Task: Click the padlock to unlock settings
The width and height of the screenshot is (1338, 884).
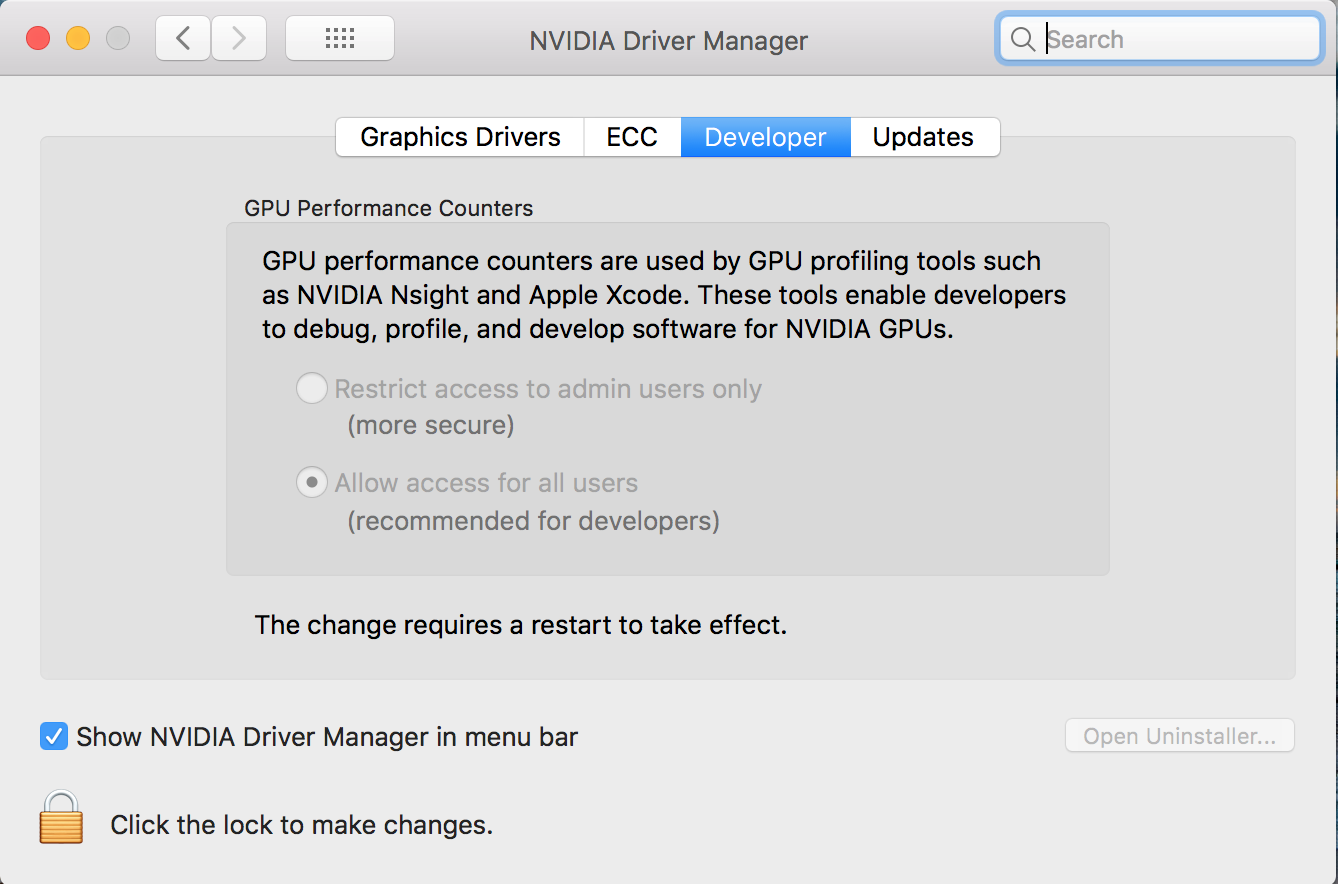Action: pyautogui.click(x=61, y=817)
